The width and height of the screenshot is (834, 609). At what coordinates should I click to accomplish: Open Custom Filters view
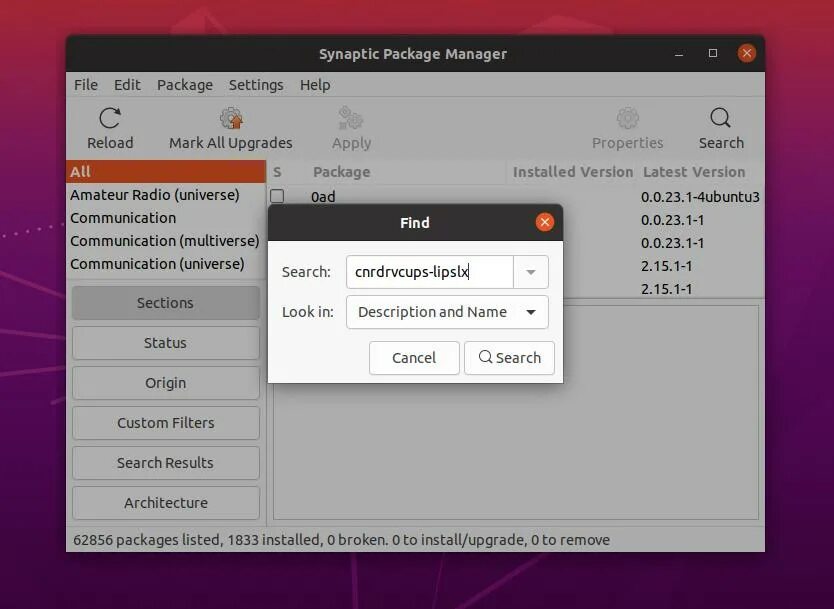pos(165,423)
